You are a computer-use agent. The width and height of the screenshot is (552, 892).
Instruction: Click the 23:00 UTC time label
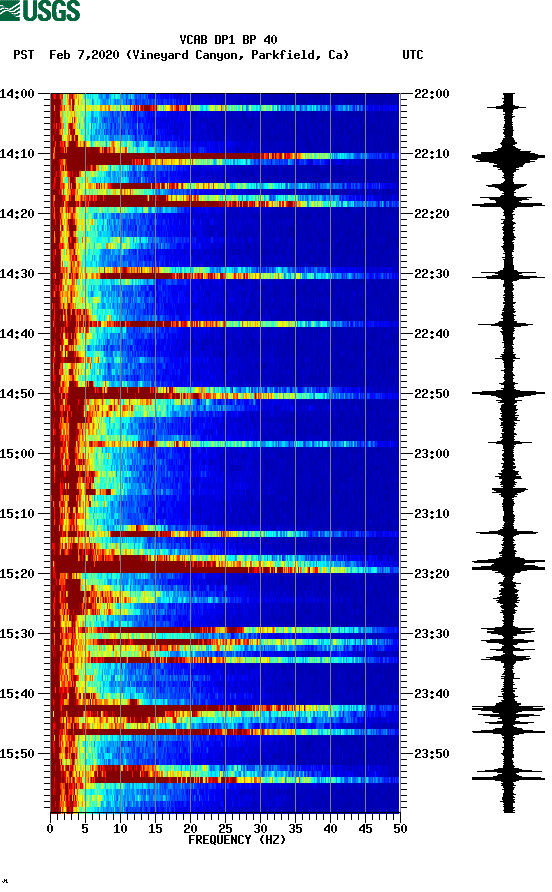[x=432, y=454]
